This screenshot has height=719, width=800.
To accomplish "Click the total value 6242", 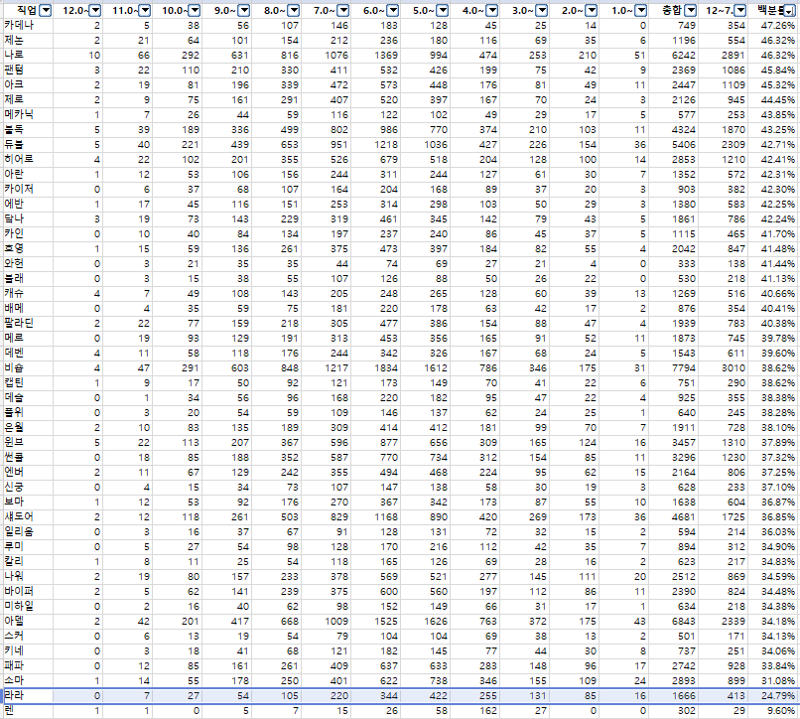I will pos(674,55).
